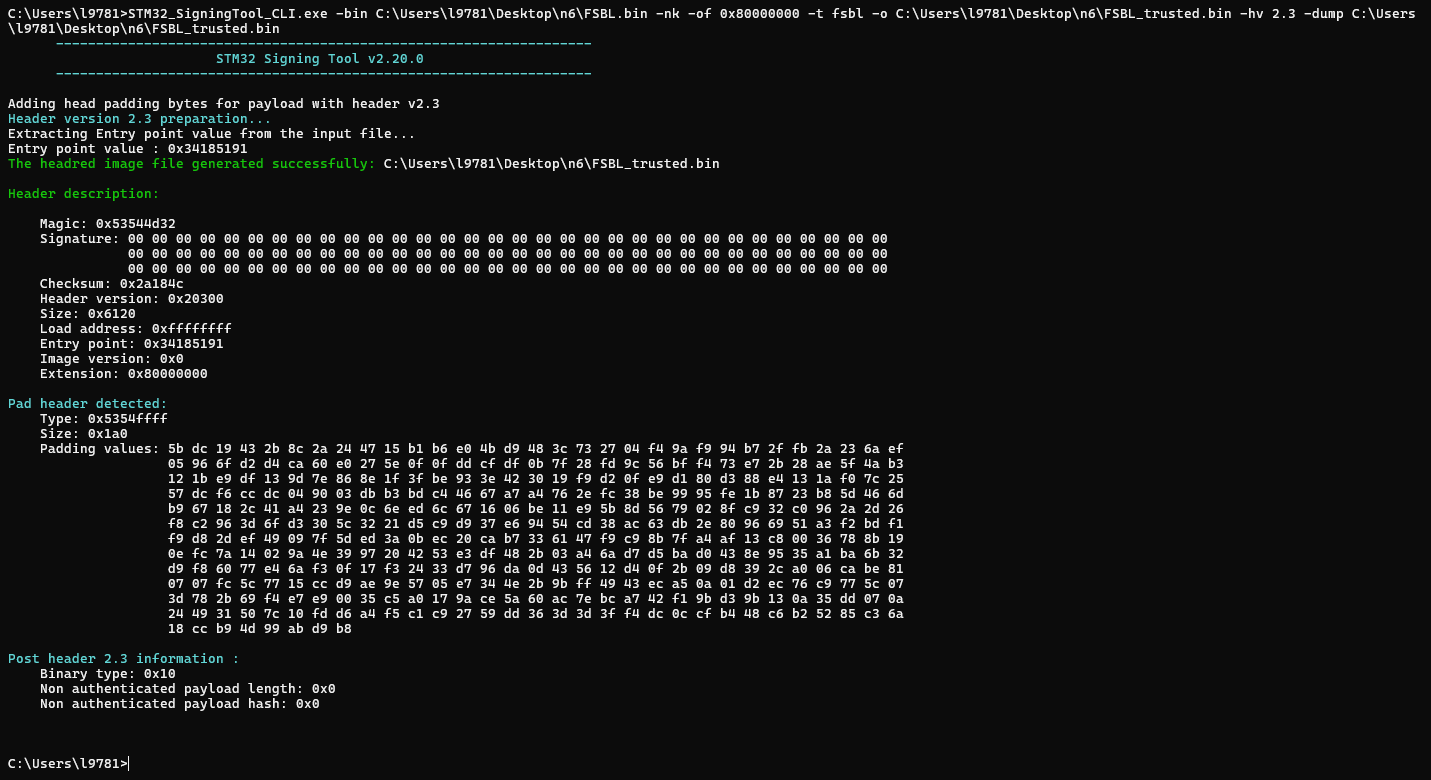Click the 'Non authenticated payload hash' line
1431x780 pixels.
click(179, 704)
